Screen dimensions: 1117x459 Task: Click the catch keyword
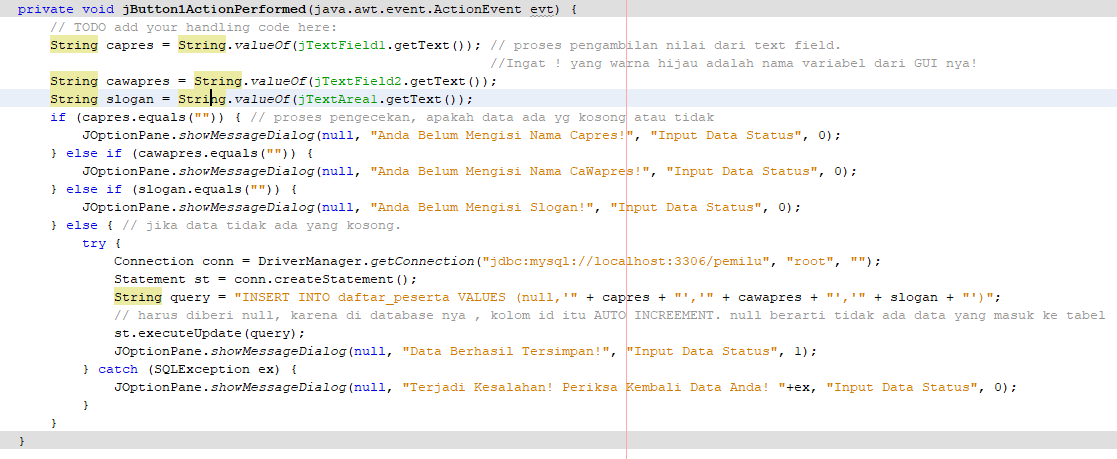[x=118, y=369]
